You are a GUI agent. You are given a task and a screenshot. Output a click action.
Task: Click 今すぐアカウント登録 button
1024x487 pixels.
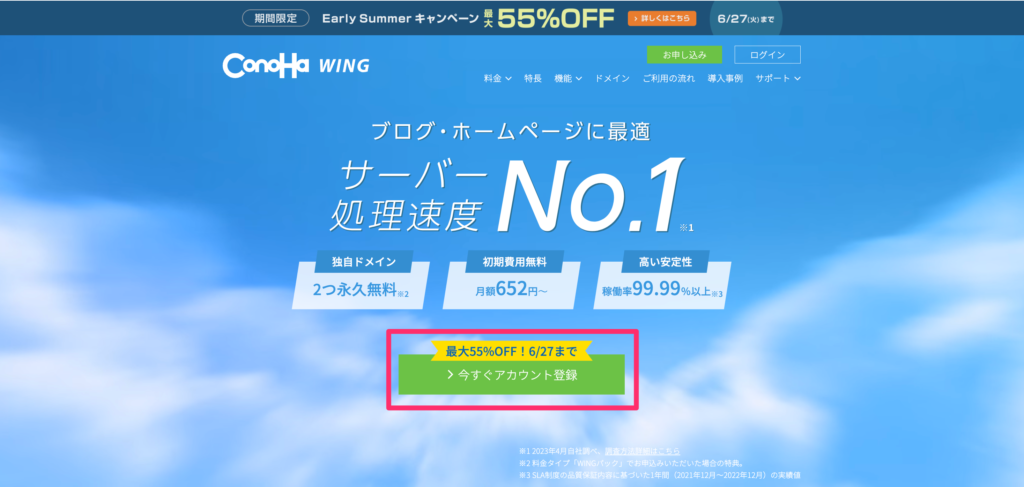point(511,375)
